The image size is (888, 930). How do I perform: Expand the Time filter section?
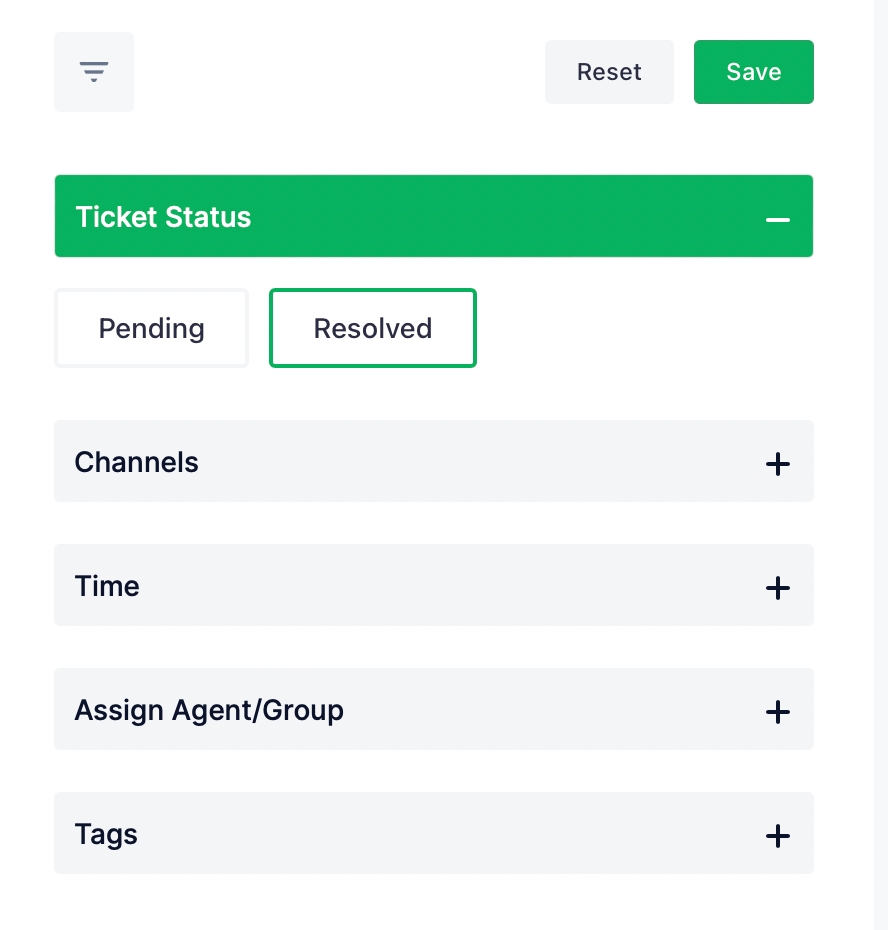coord(434,585)
